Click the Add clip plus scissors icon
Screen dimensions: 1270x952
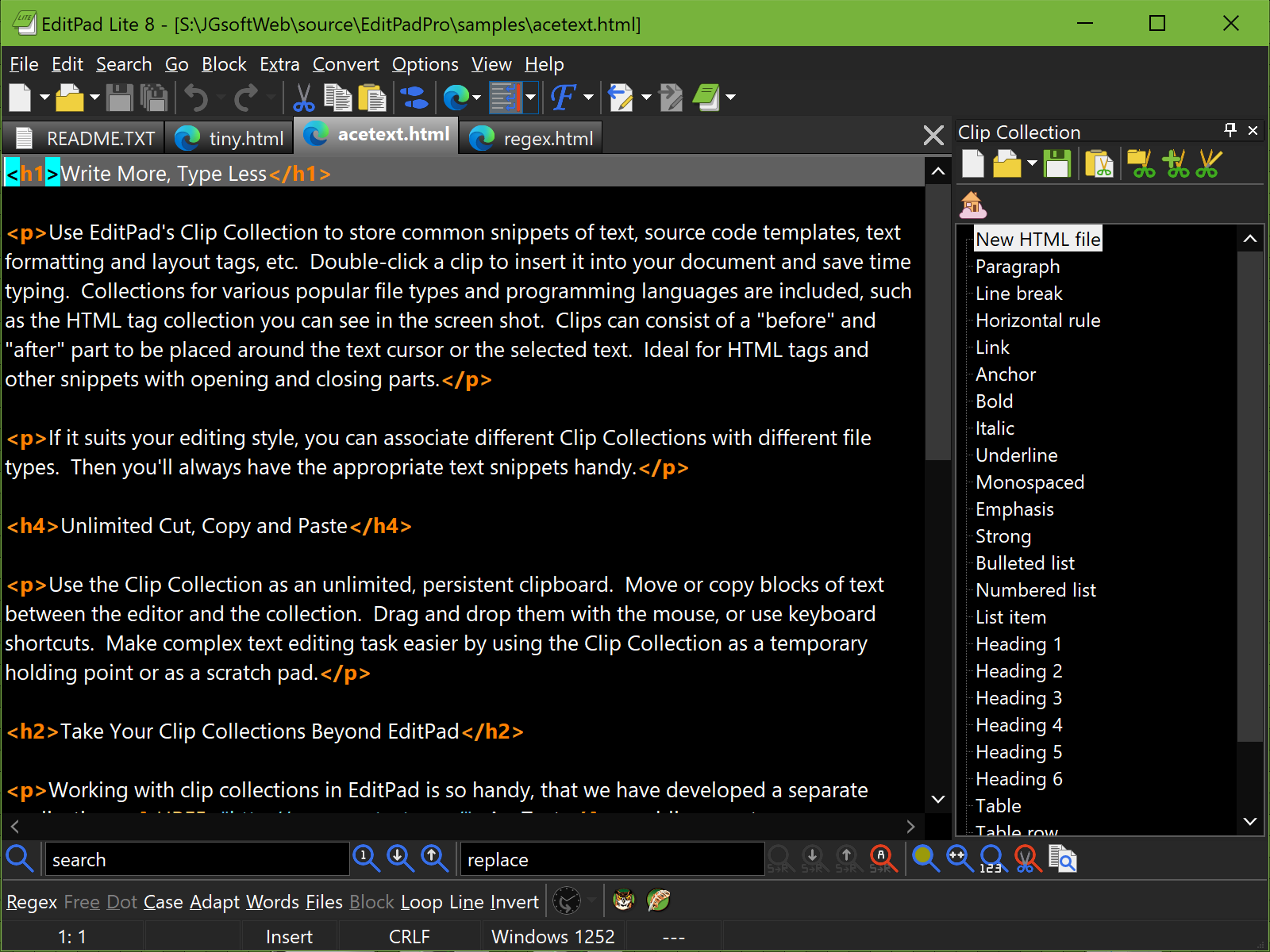(x=1176, y=163)
